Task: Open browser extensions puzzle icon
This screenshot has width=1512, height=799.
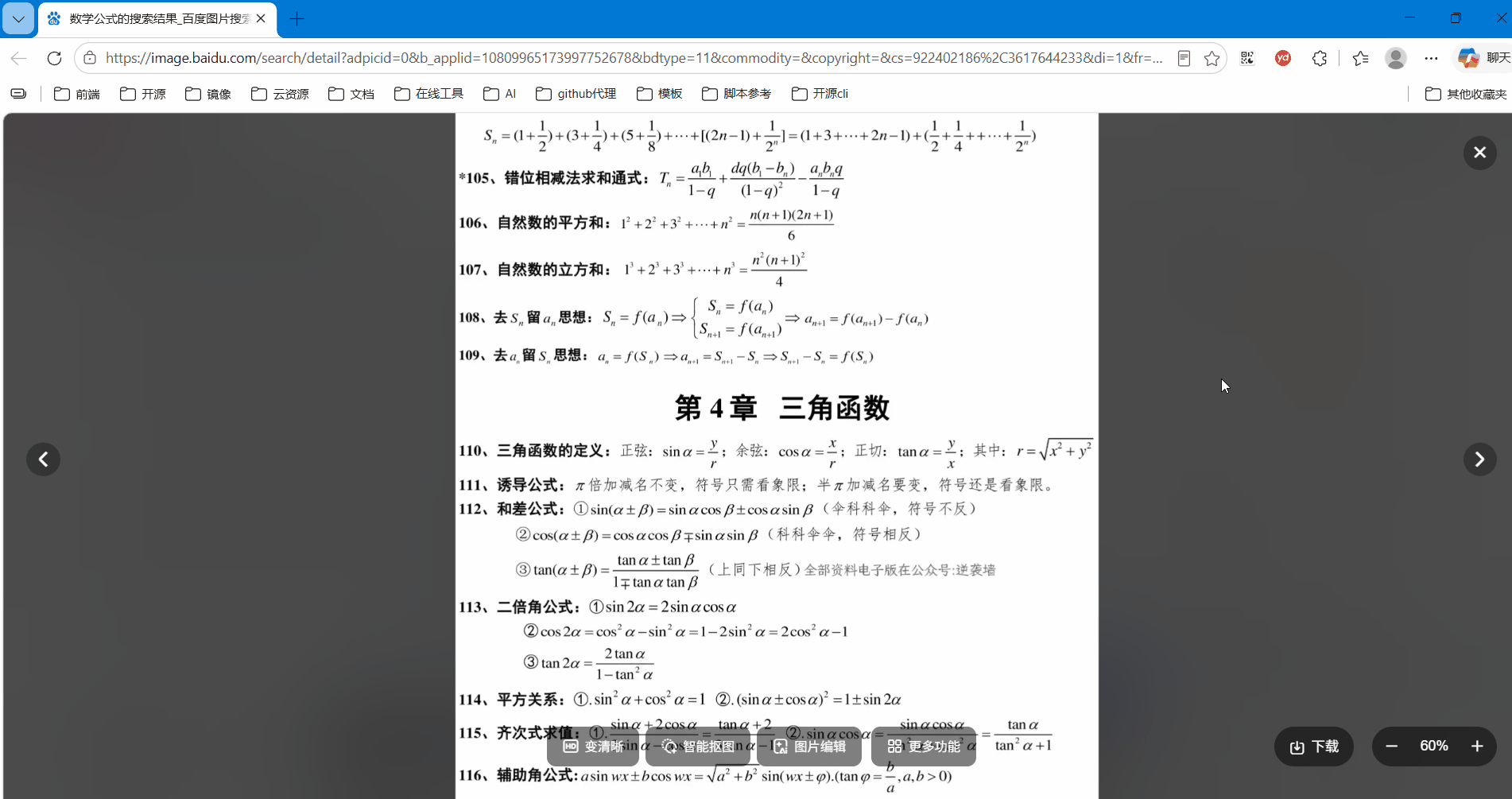Action: tap(1320, 58)
